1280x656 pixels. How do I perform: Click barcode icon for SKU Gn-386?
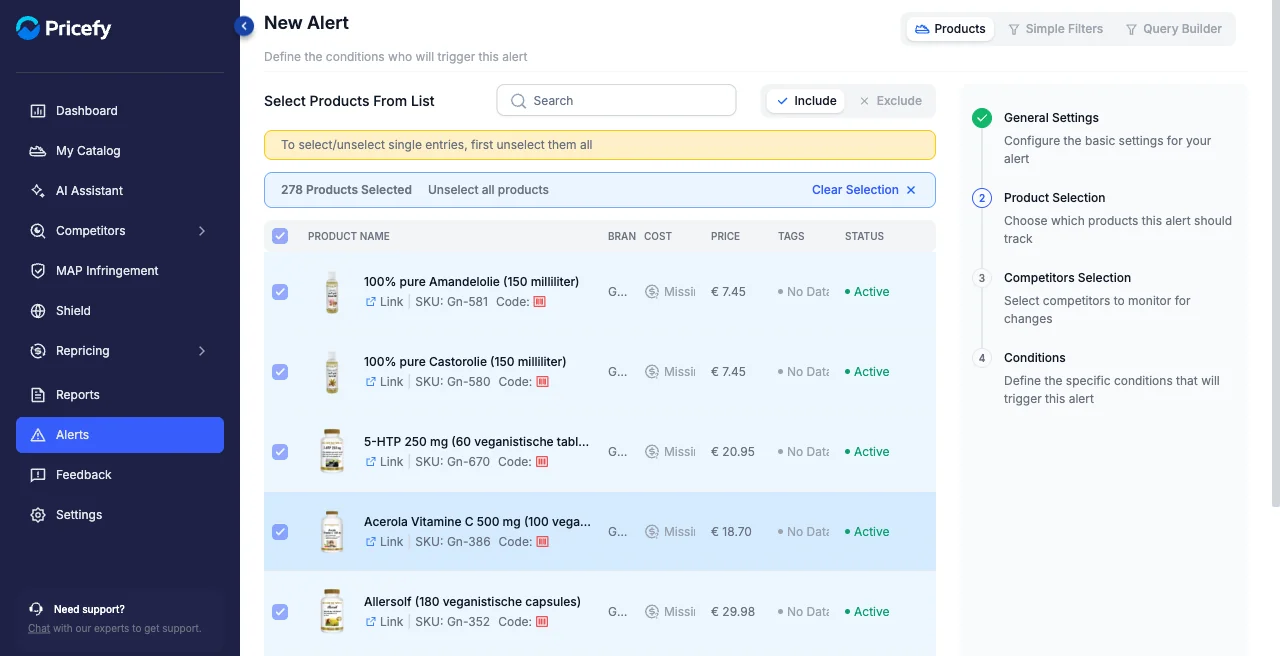[542, 542]
